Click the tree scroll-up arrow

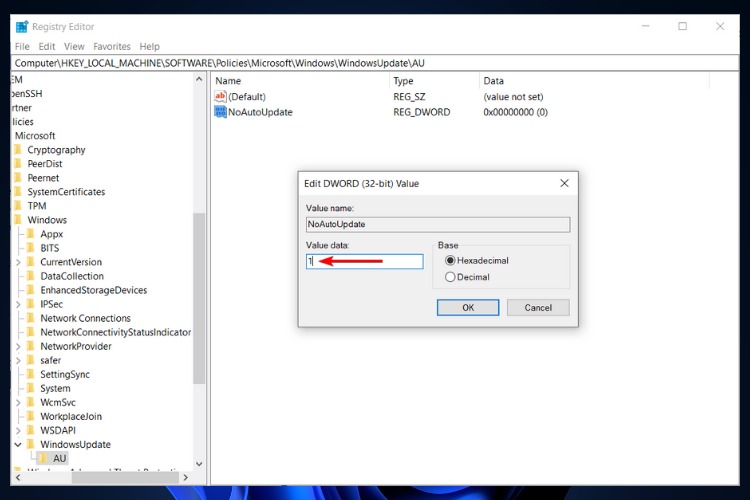(x=199, y=79)
